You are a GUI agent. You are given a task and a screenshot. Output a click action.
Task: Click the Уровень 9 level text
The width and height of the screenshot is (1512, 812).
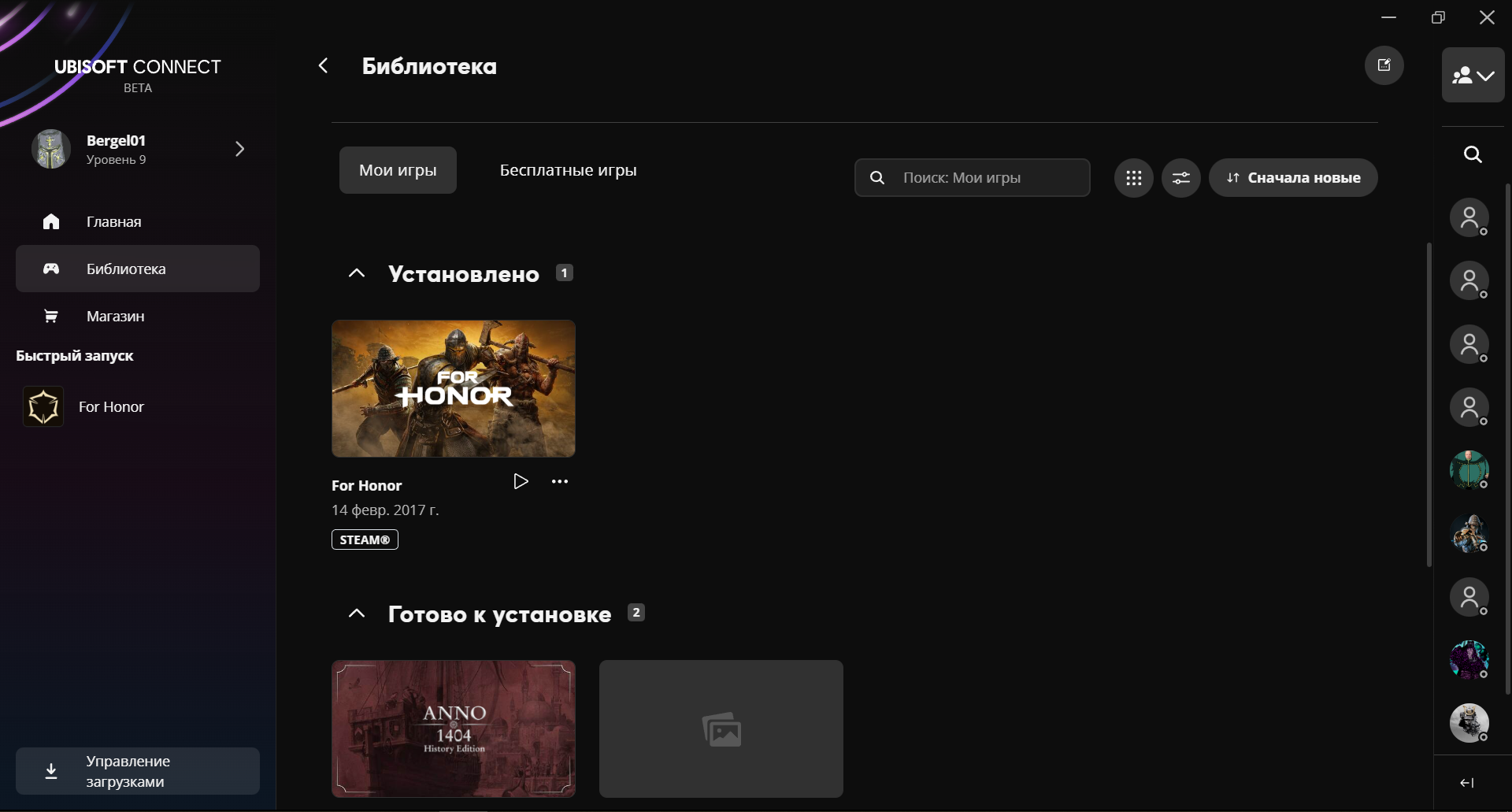click(116, 160)
